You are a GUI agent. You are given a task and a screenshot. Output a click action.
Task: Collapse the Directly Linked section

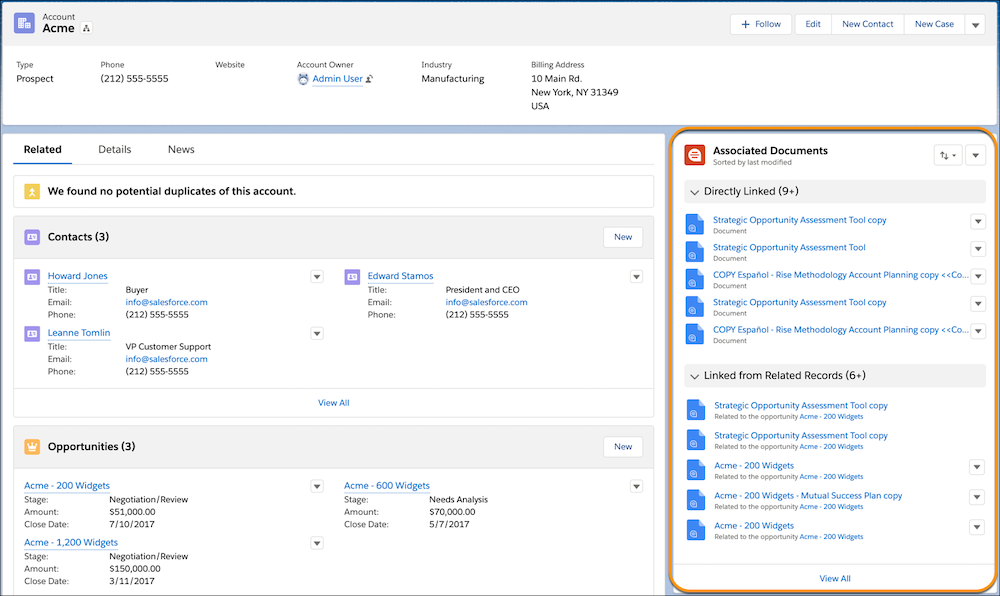694,191
